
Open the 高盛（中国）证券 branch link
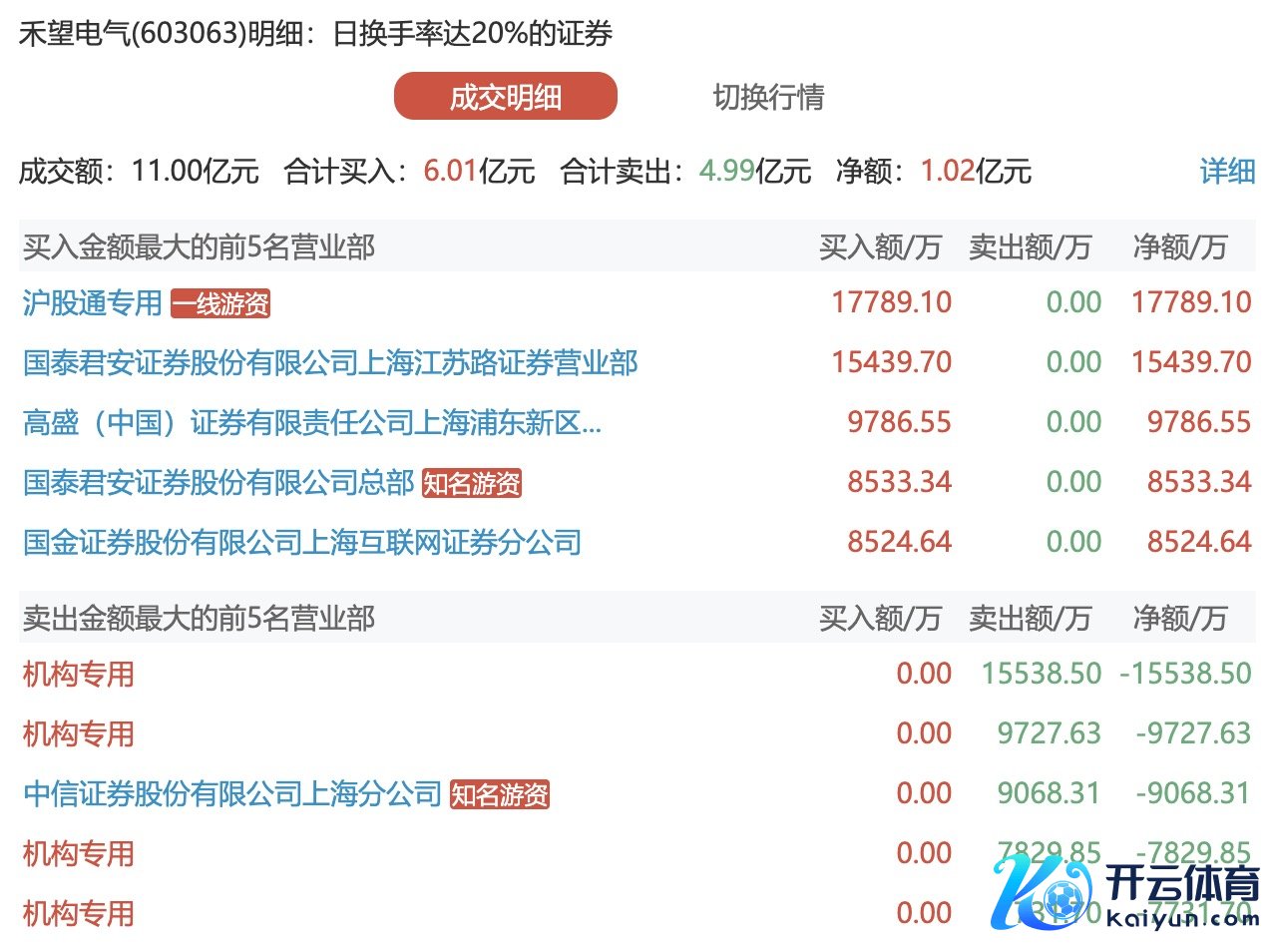tap(311, 422)
